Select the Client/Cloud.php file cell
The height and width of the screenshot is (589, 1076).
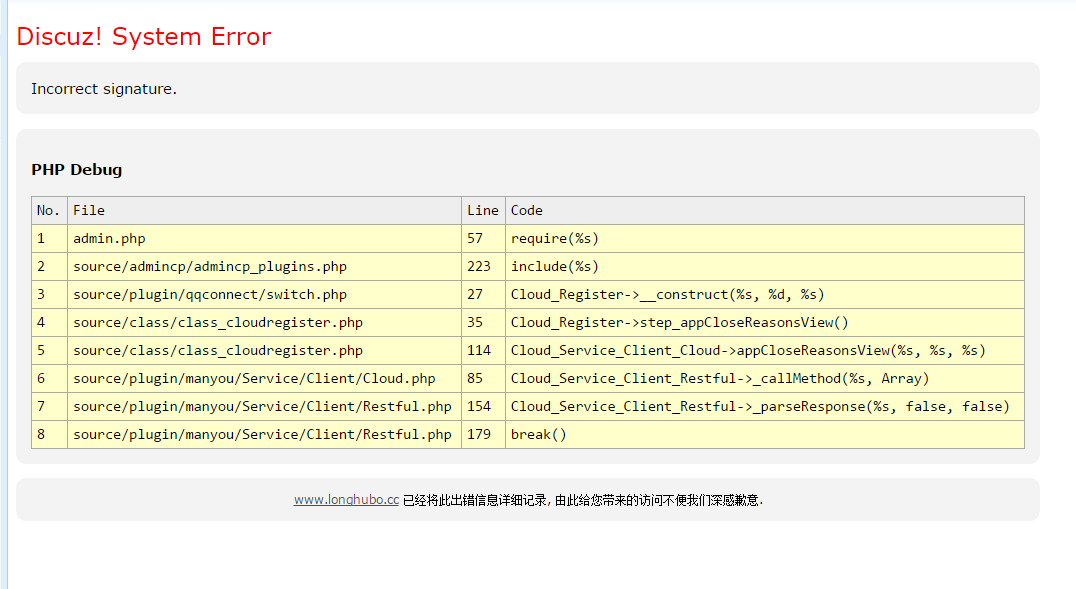[x=264, y=379]
